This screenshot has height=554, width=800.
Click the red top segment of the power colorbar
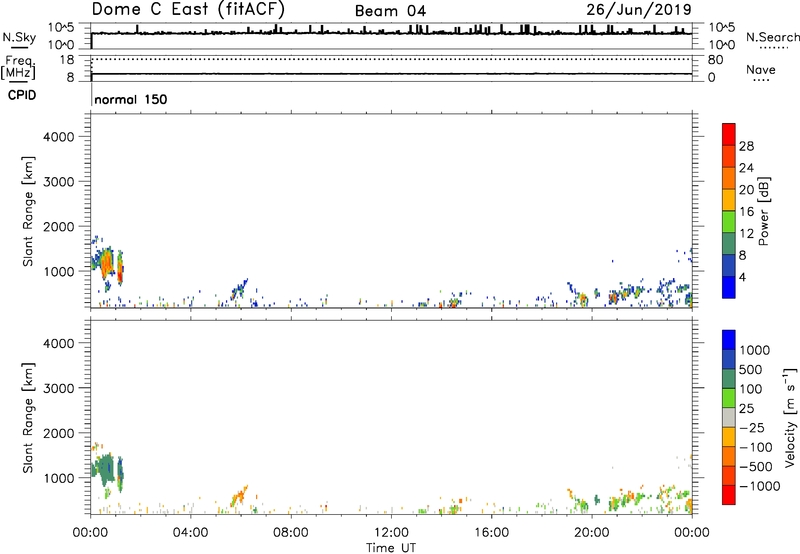pyautogui.click(x=729, y=134)
